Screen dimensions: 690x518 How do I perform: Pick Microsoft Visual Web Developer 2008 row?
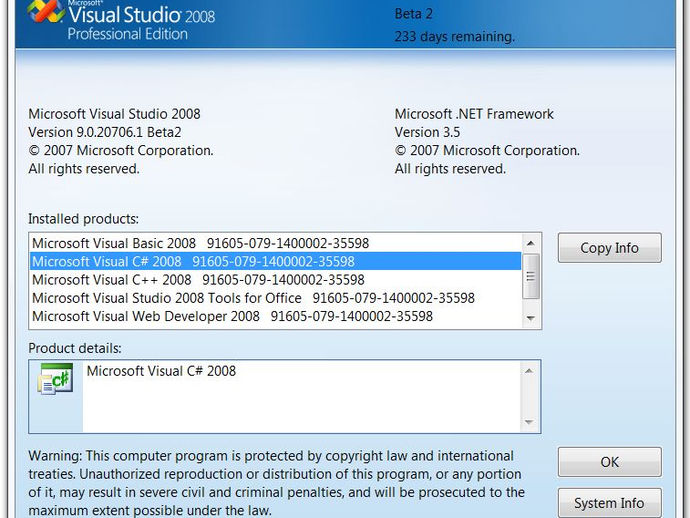pos(275,316)
